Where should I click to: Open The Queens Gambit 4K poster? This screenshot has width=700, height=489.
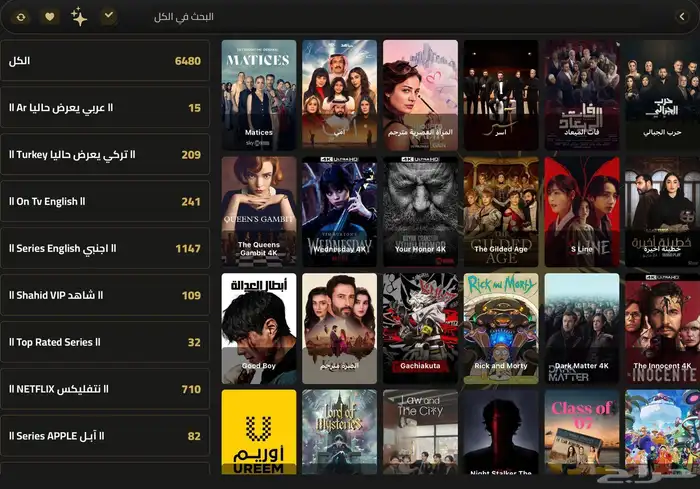(x=259, y=212)
